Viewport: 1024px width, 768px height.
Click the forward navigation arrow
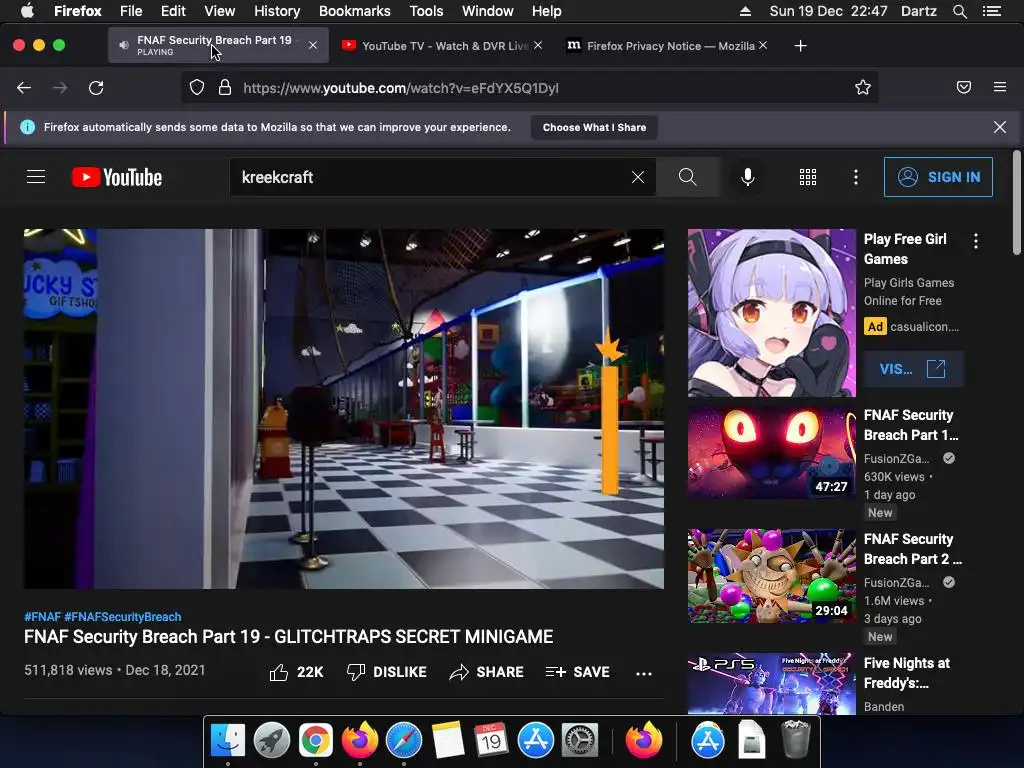click(x=60, y=88)
